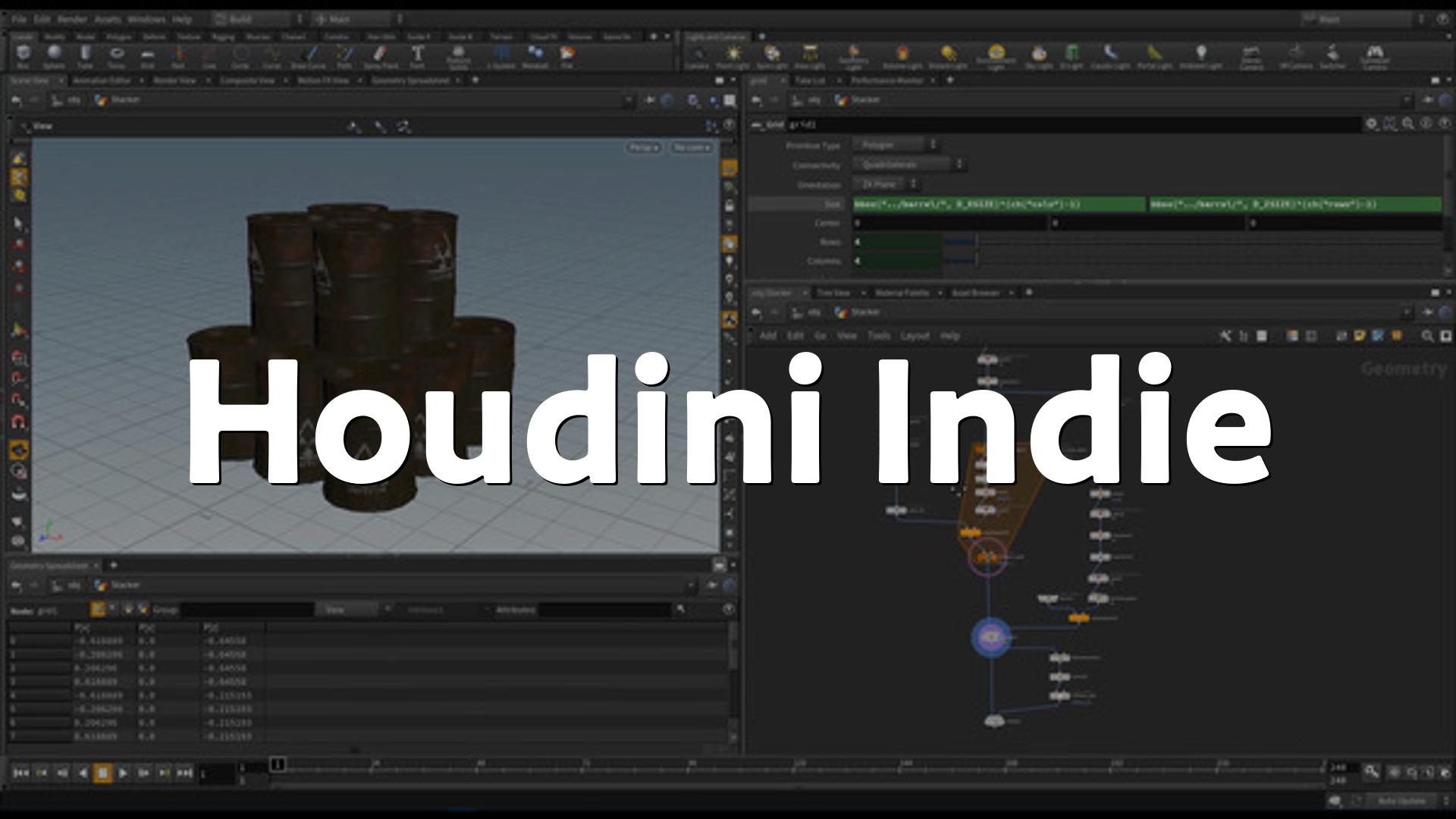
Task: Click the parameter pane gear icon
Action: [x=1371, y=124]
